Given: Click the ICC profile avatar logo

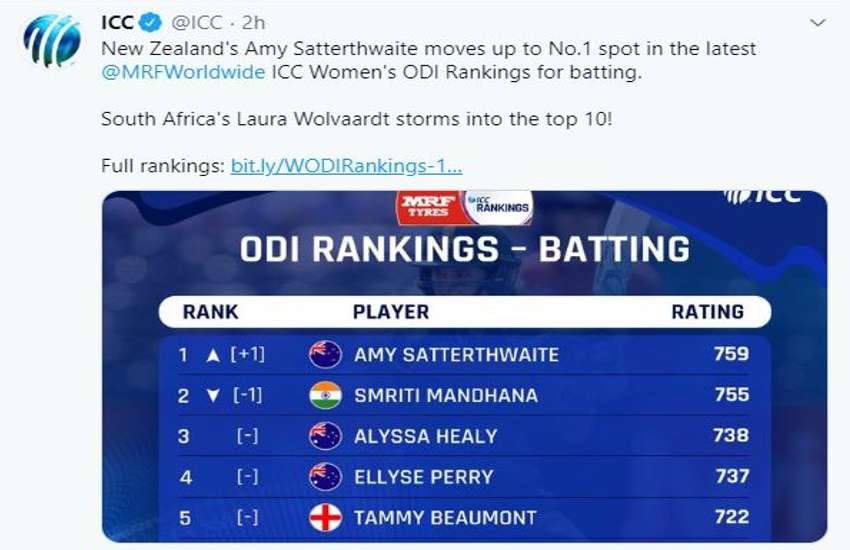Looking at the screenshot, I should (52, 41).
